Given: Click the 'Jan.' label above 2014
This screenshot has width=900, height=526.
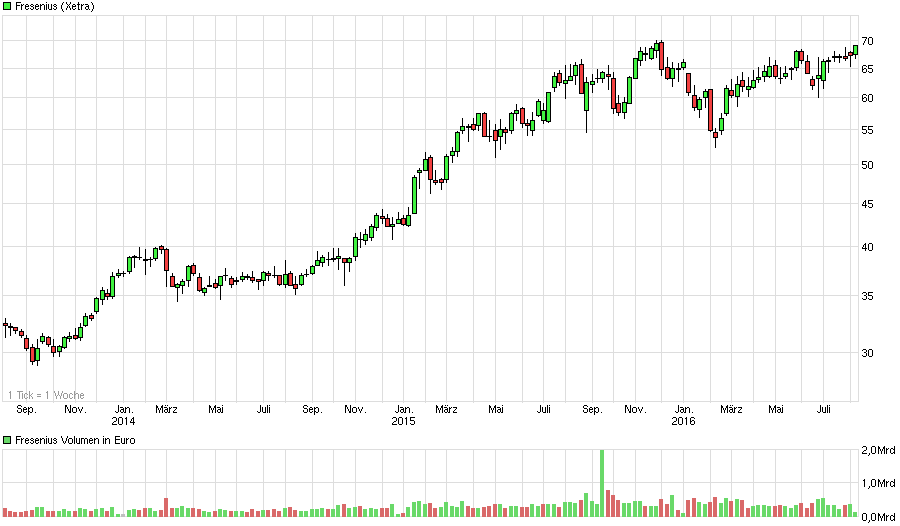Looking at the screenshot, I should click(124, 409).
